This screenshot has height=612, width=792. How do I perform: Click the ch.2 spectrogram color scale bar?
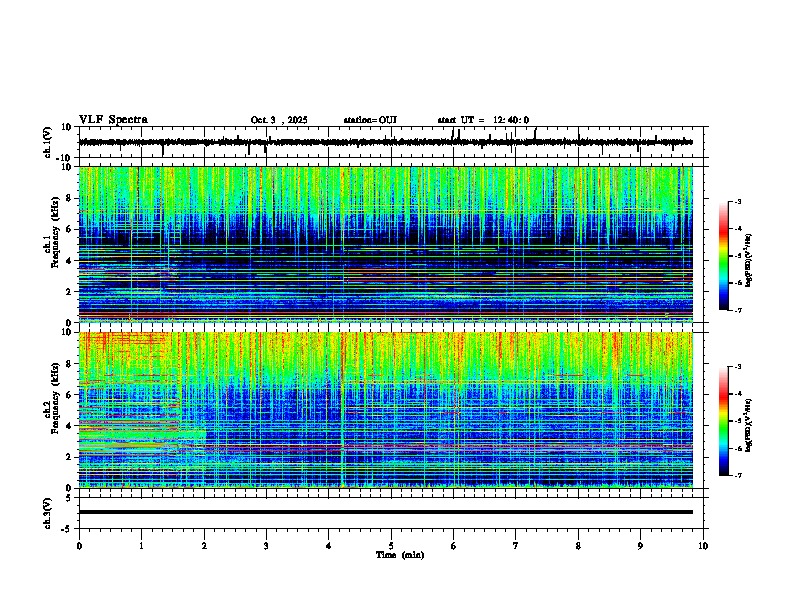(724, 421)
